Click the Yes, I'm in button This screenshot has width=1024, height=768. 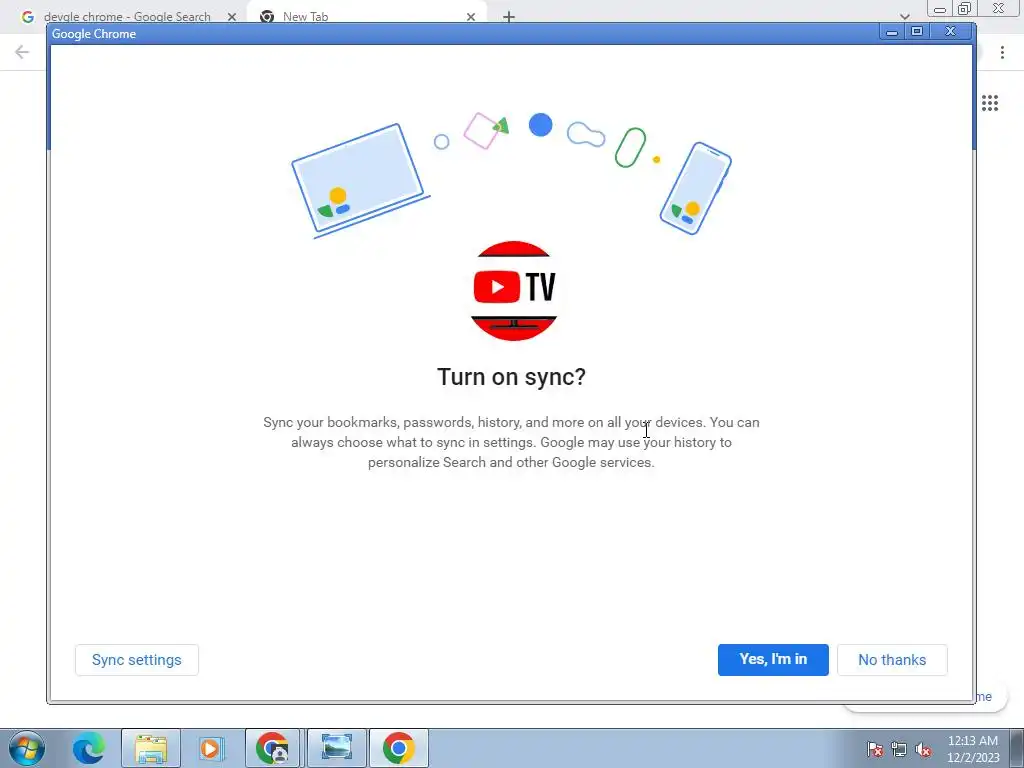pyautogui.click(x=773, y=660)
